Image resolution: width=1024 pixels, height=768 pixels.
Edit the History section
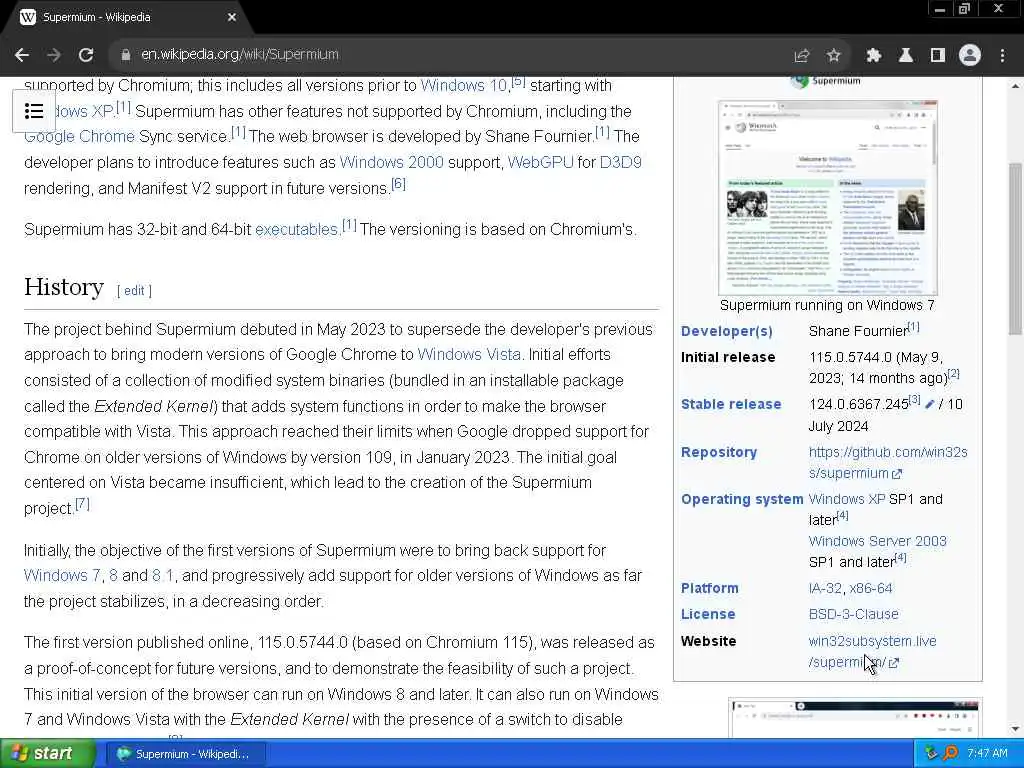134,291
